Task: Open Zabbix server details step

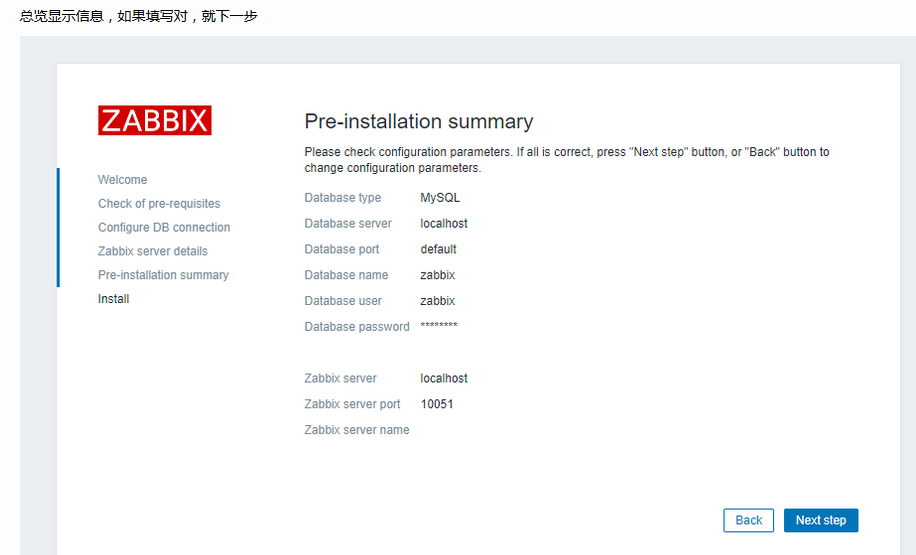Action: tap(153, 251)
